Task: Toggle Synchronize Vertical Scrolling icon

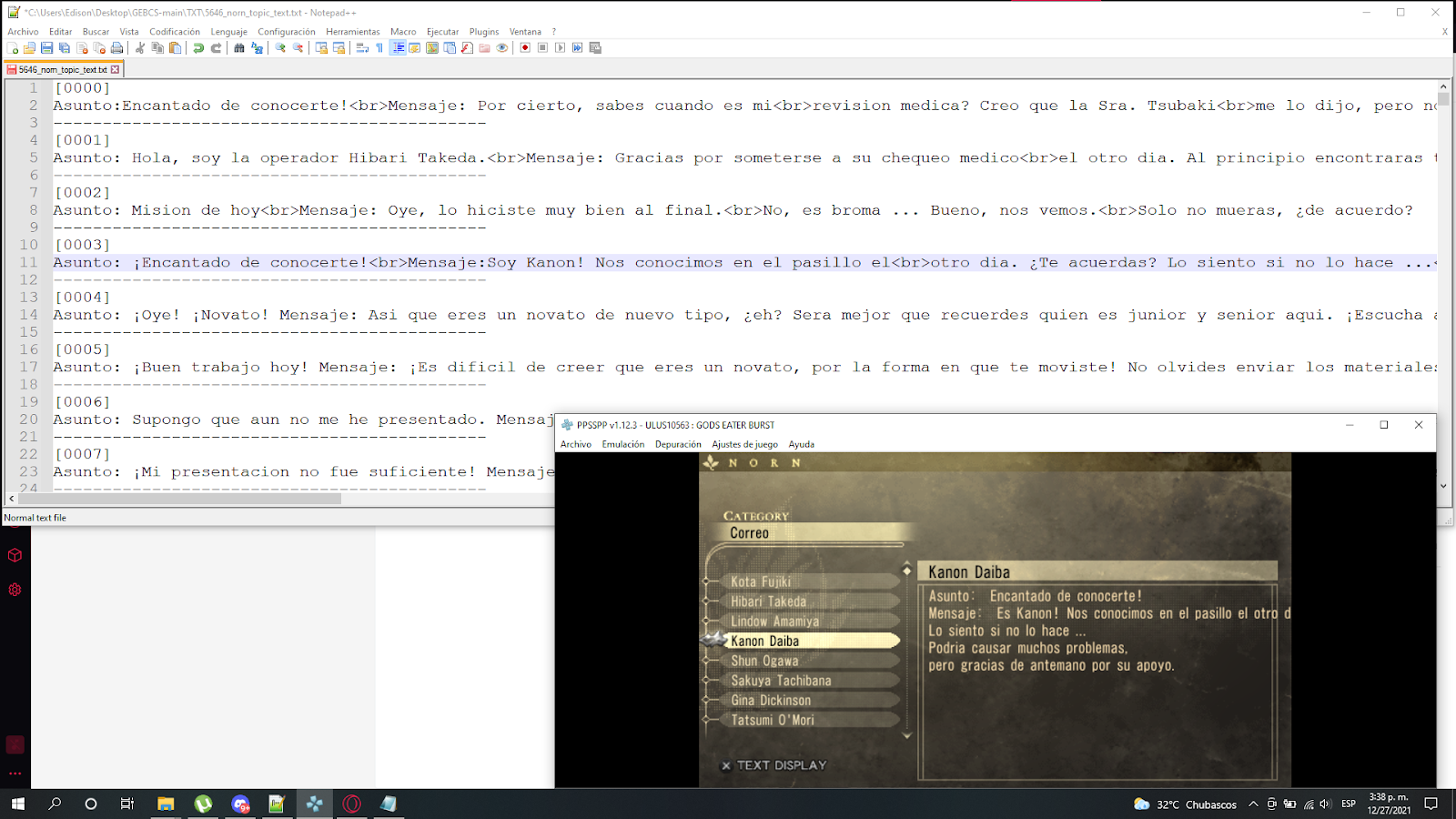Action: coord(321,48)
